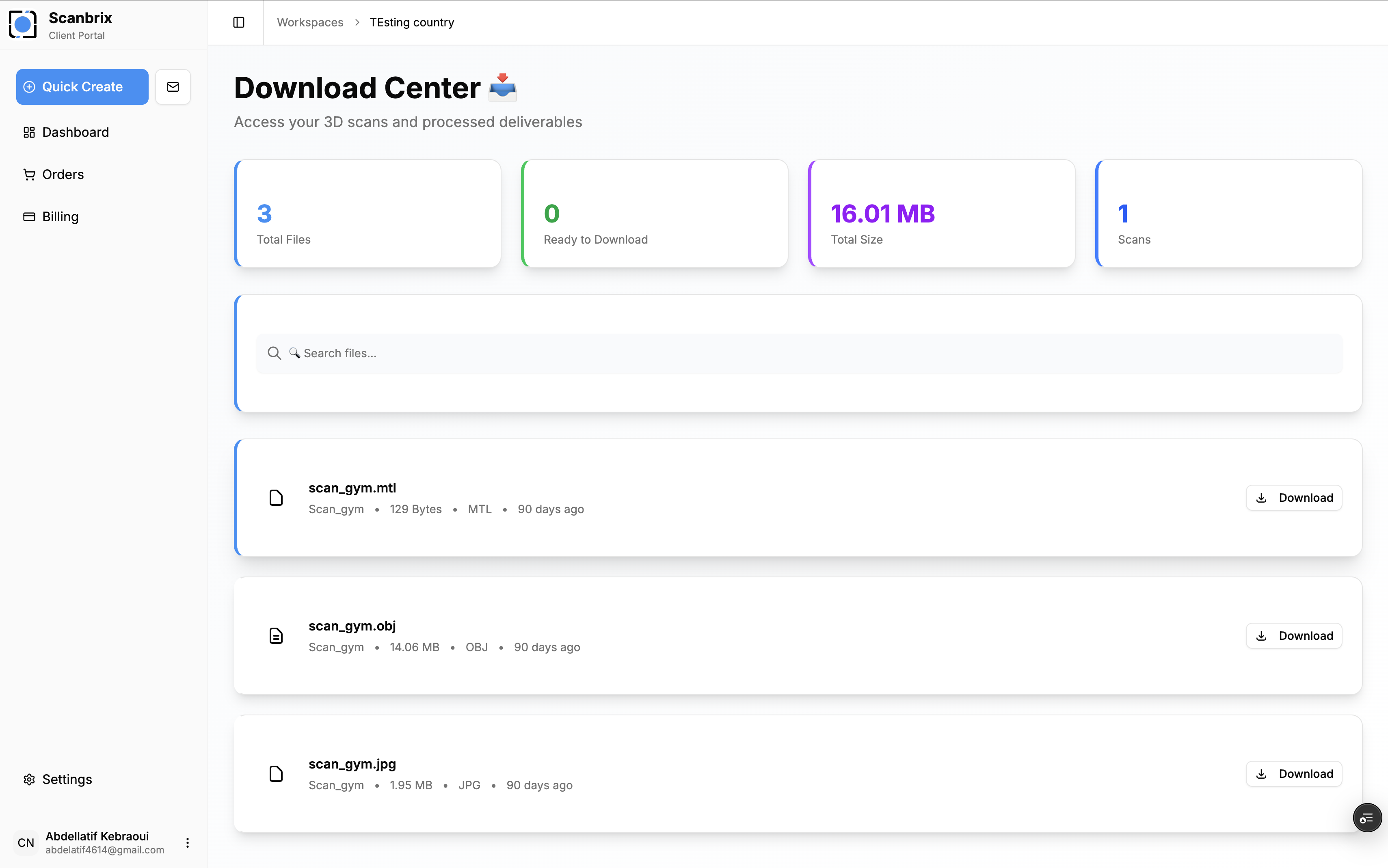Viewport: 1388px width, 868px height.
Task: Open the dark floating action button bottom right
Action: [x=1367, y=818]
